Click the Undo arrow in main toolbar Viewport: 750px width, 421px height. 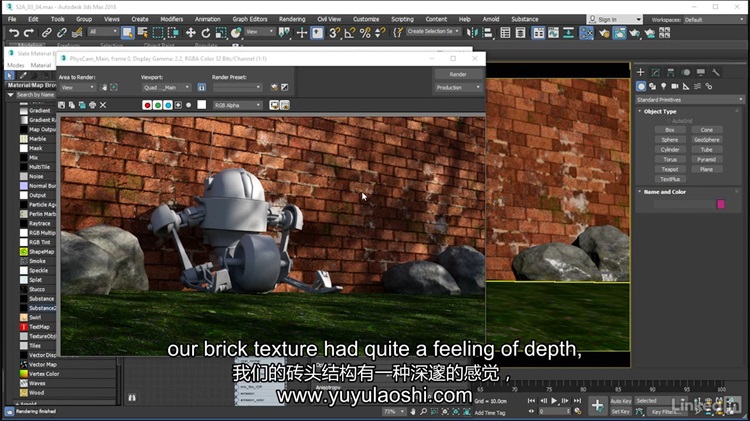coord(14,33)
